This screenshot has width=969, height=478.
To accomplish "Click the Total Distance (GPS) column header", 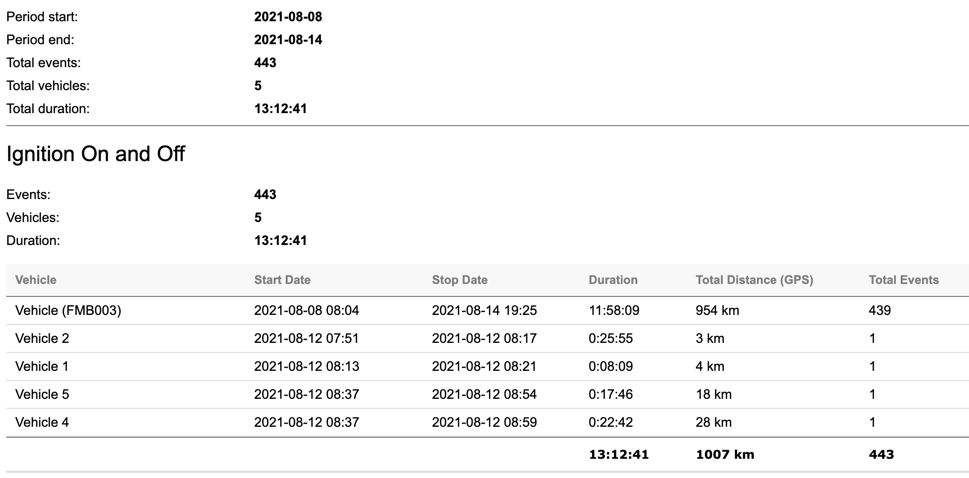I will (754, 280).
